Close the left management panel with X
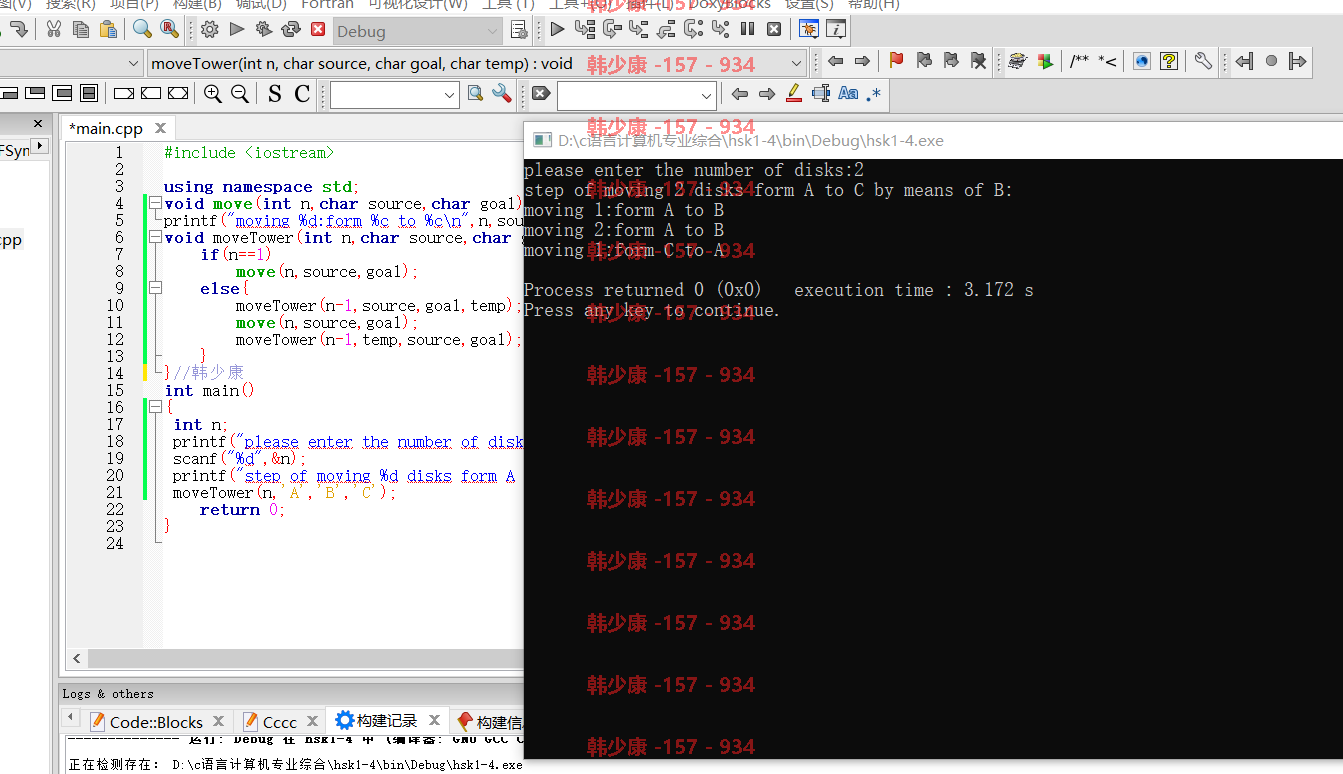Viewport: 1343px width, 774px height. coord(38,124)
